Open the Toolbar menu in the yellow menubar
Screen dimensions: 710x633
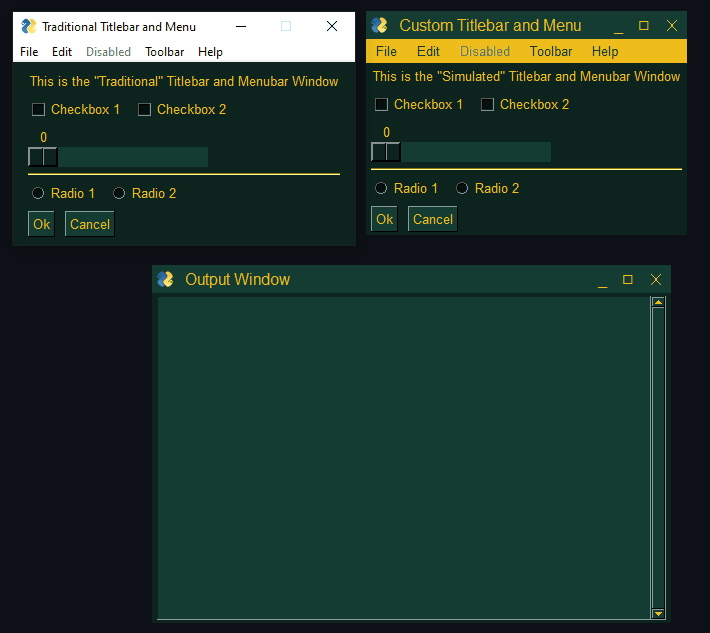551,51
